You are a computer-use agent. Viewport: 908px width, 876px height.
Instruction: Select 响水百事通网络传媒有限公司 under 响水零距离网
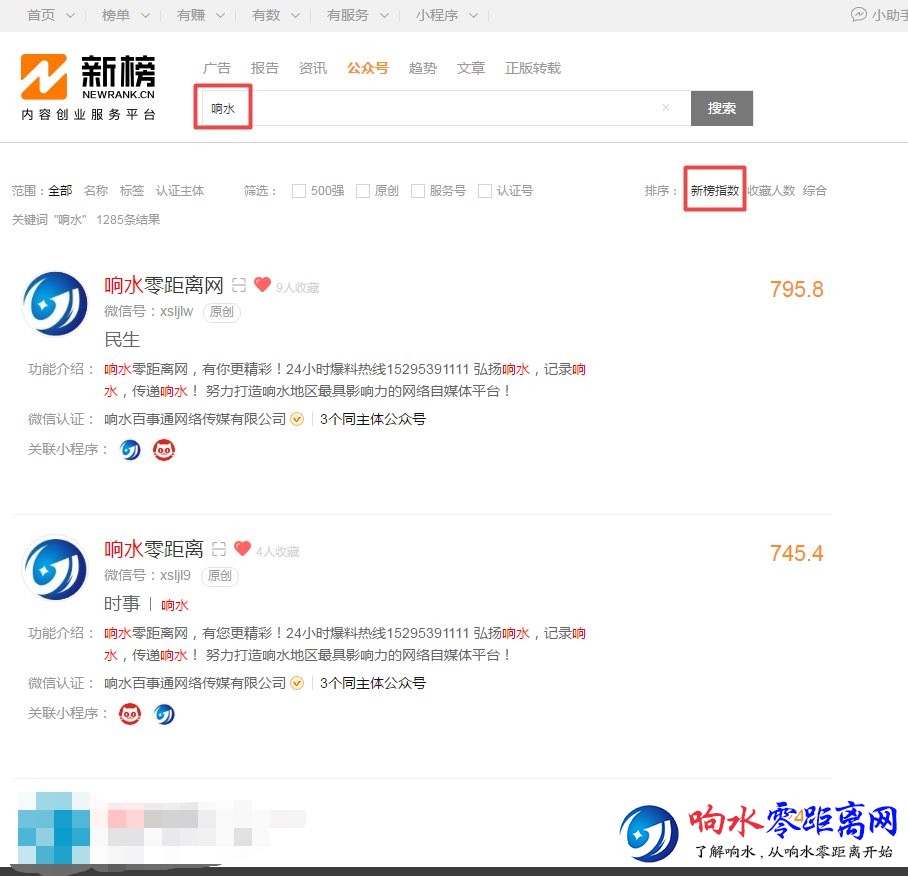click(x=195, y=419)
